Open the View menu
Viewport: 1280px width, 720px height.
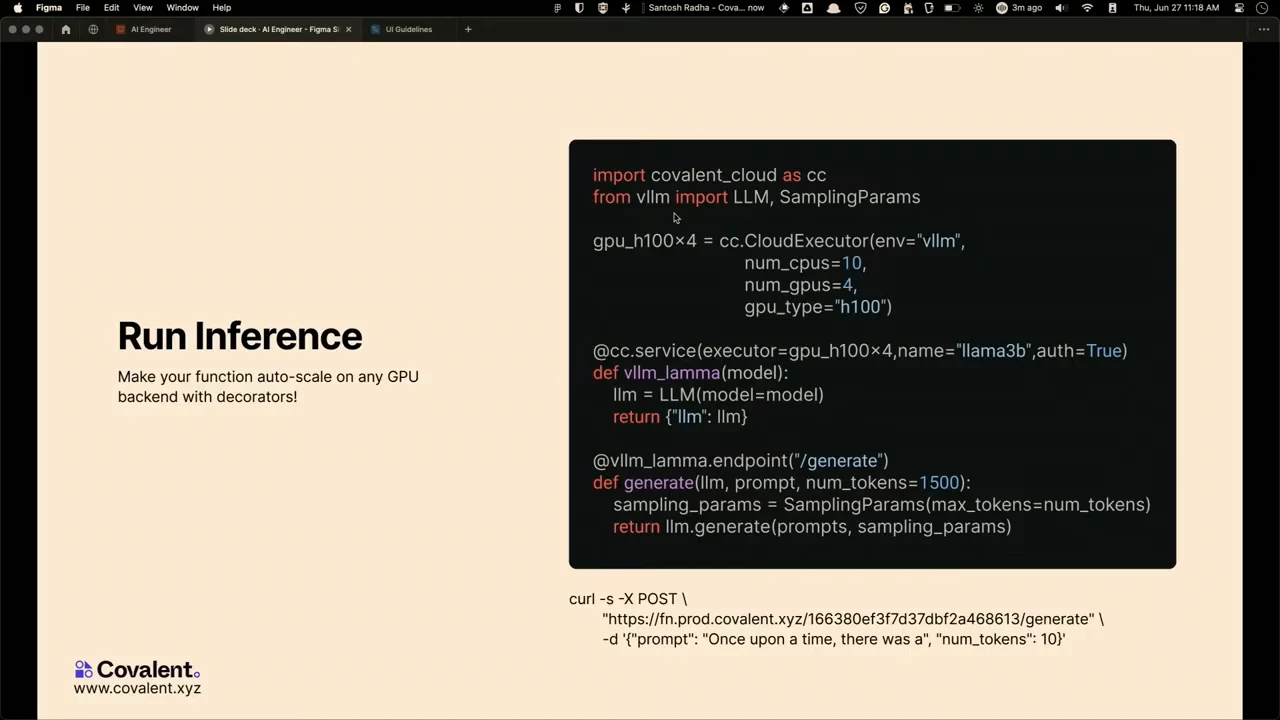[x=143, y=8]
